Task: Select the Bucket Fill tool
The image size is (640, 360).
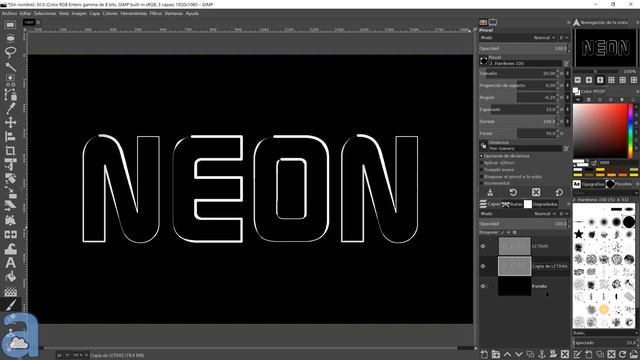Action: click(x=10, y=276)
